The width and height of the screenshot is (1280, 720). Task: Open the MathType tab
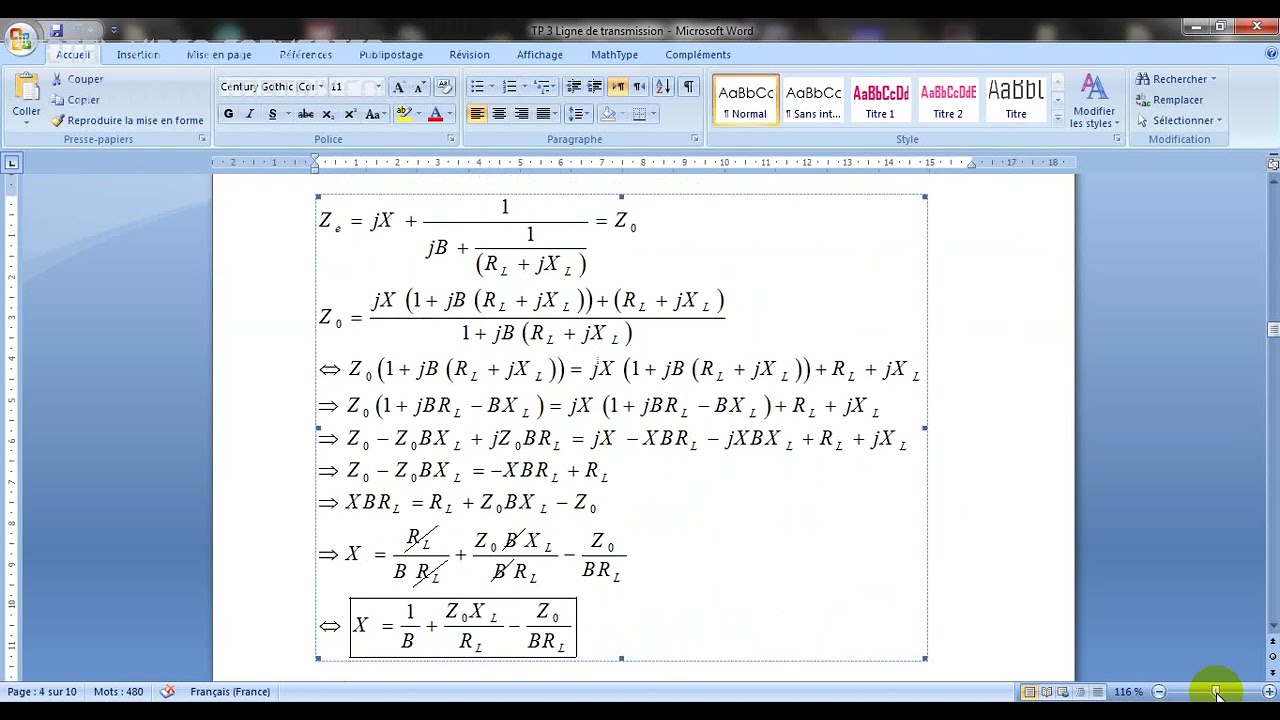614,55
